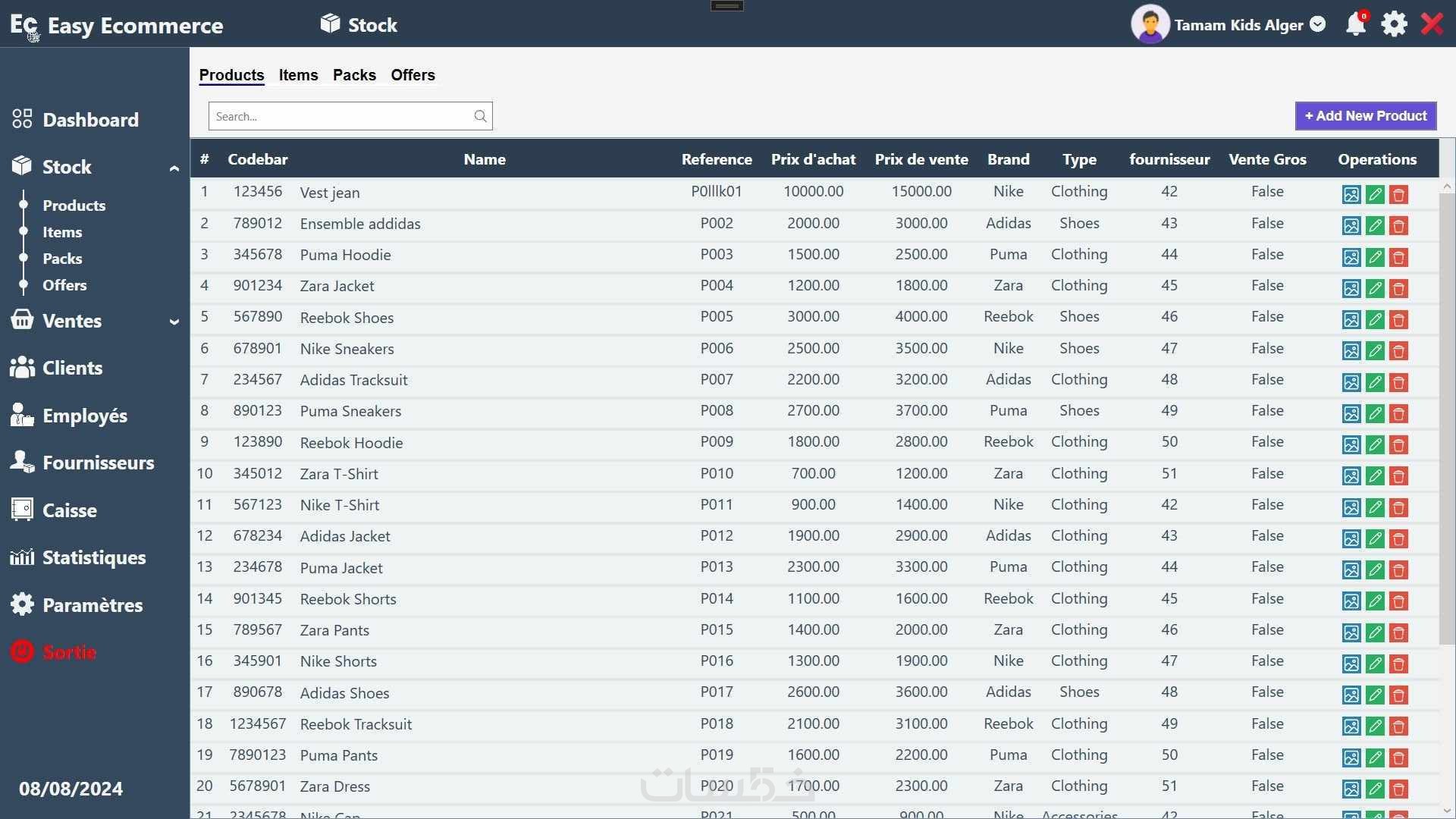
Task: Open settings gear in top bar
Action: (x=1394, y=24)
